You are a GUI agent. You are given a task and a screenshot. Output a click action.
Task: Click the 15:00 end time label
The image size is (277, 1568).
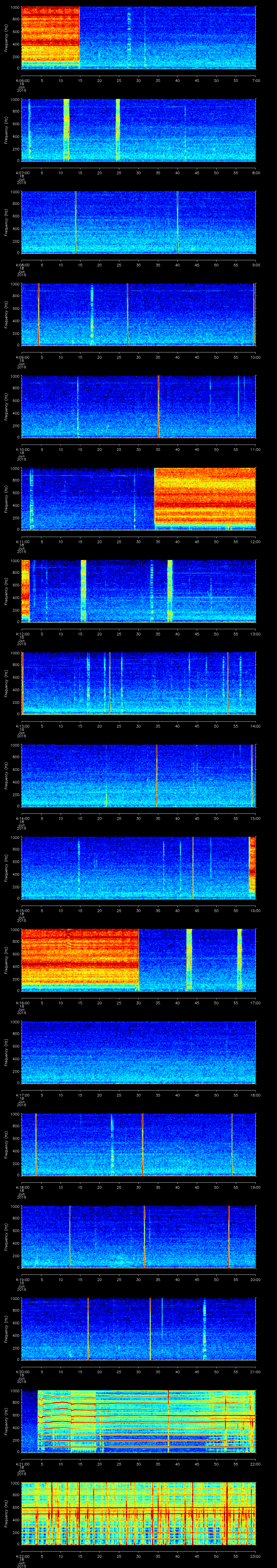tap(255, 819)
